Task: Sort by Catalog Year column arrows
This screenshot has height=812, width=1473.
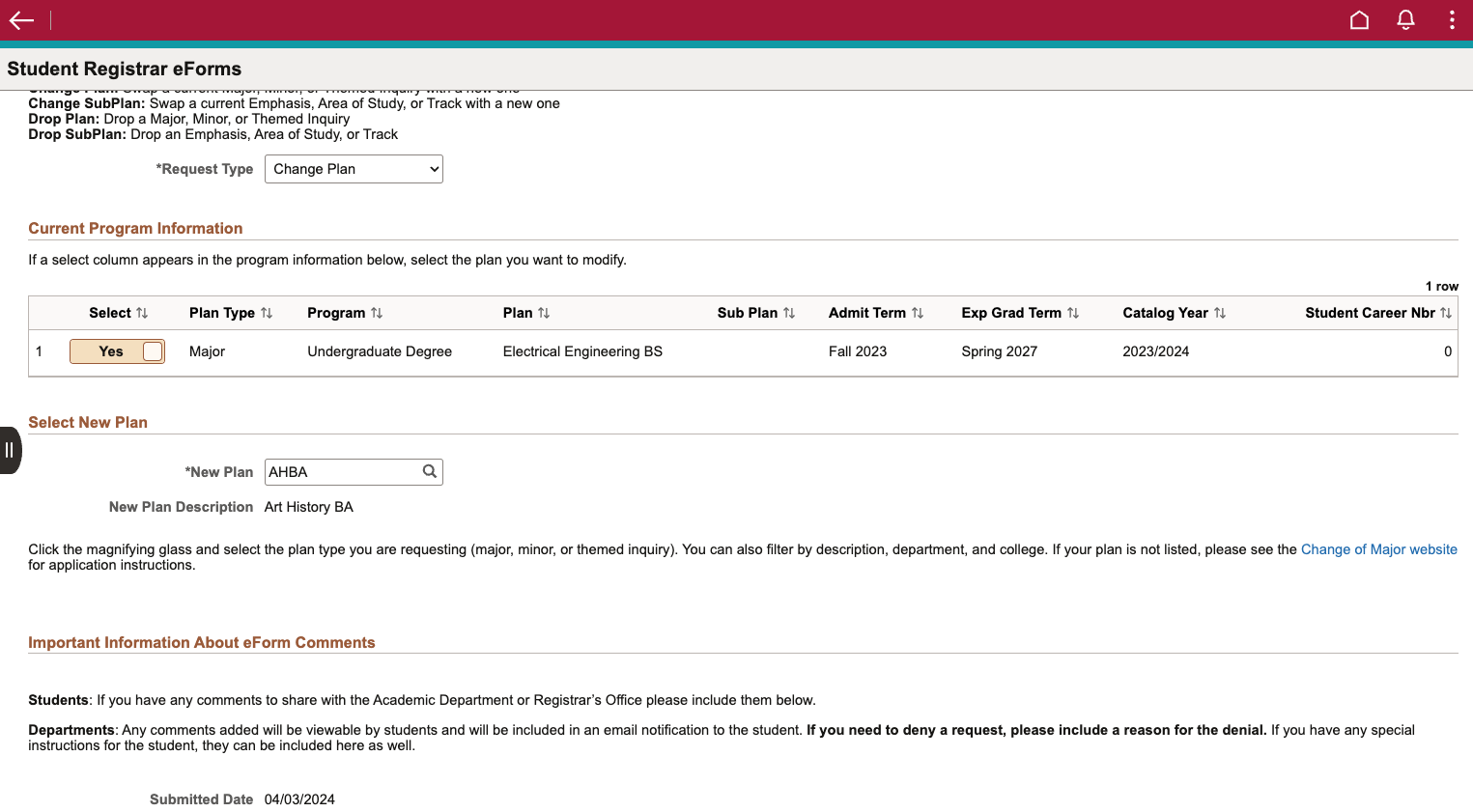Action: pos(1220,313)
